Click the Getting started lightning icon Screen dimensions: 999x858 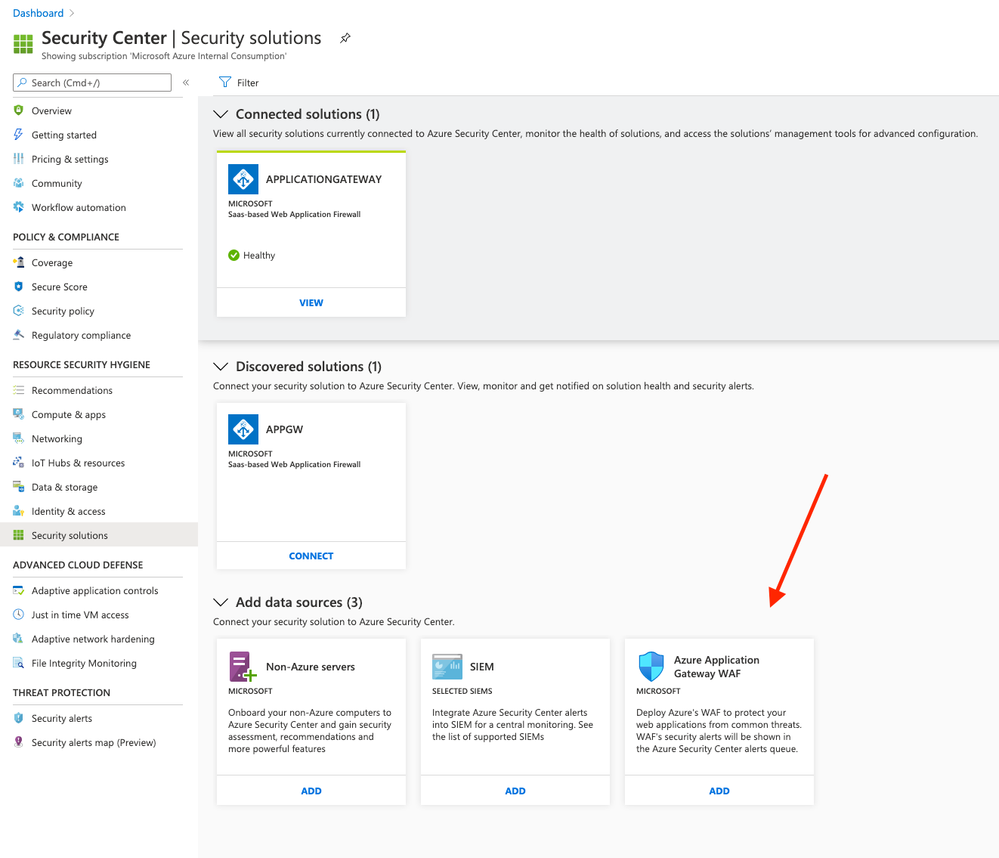click(x=18, y=134)
